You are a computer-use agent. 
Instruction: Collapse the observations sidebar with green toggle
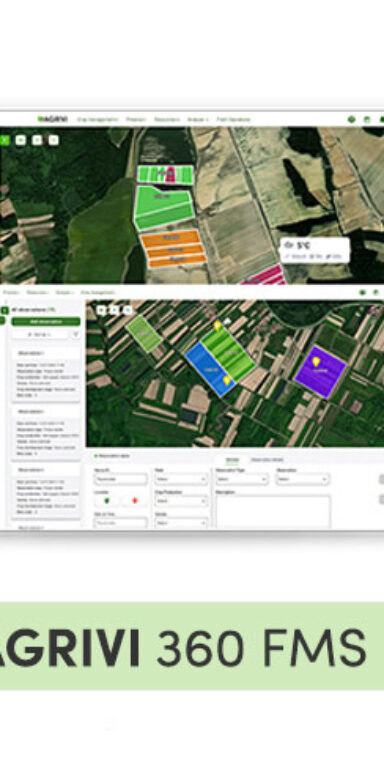click(x=4, y=310)
